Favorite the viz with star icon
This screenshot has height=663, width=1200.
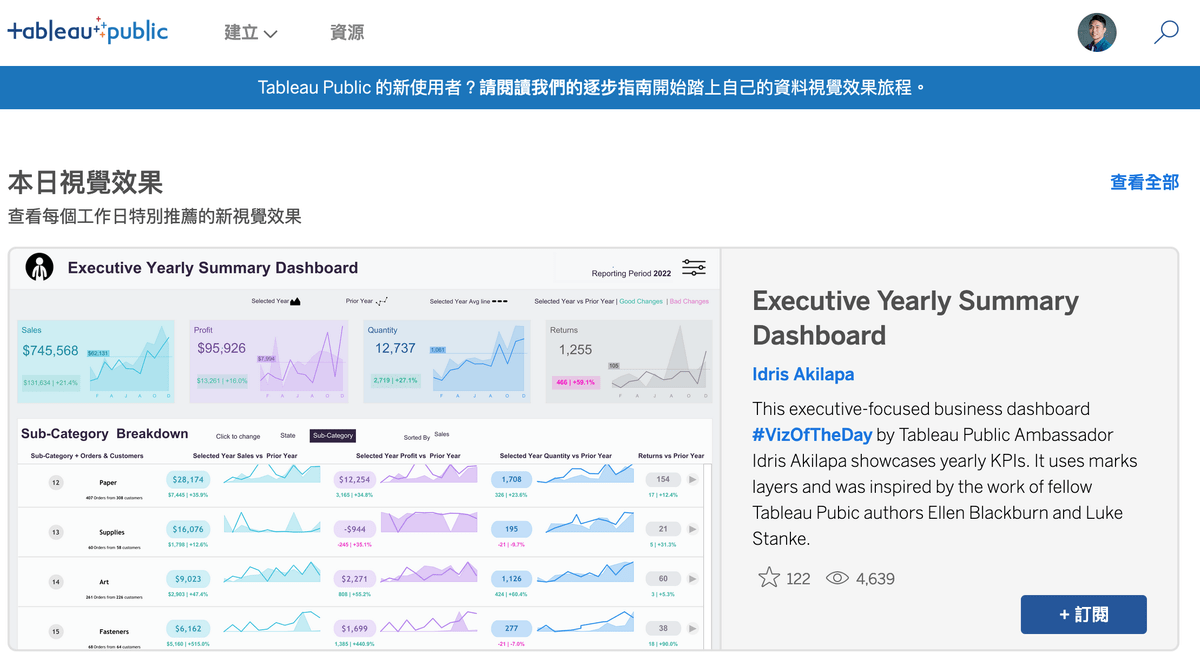(x=768, y=577)
